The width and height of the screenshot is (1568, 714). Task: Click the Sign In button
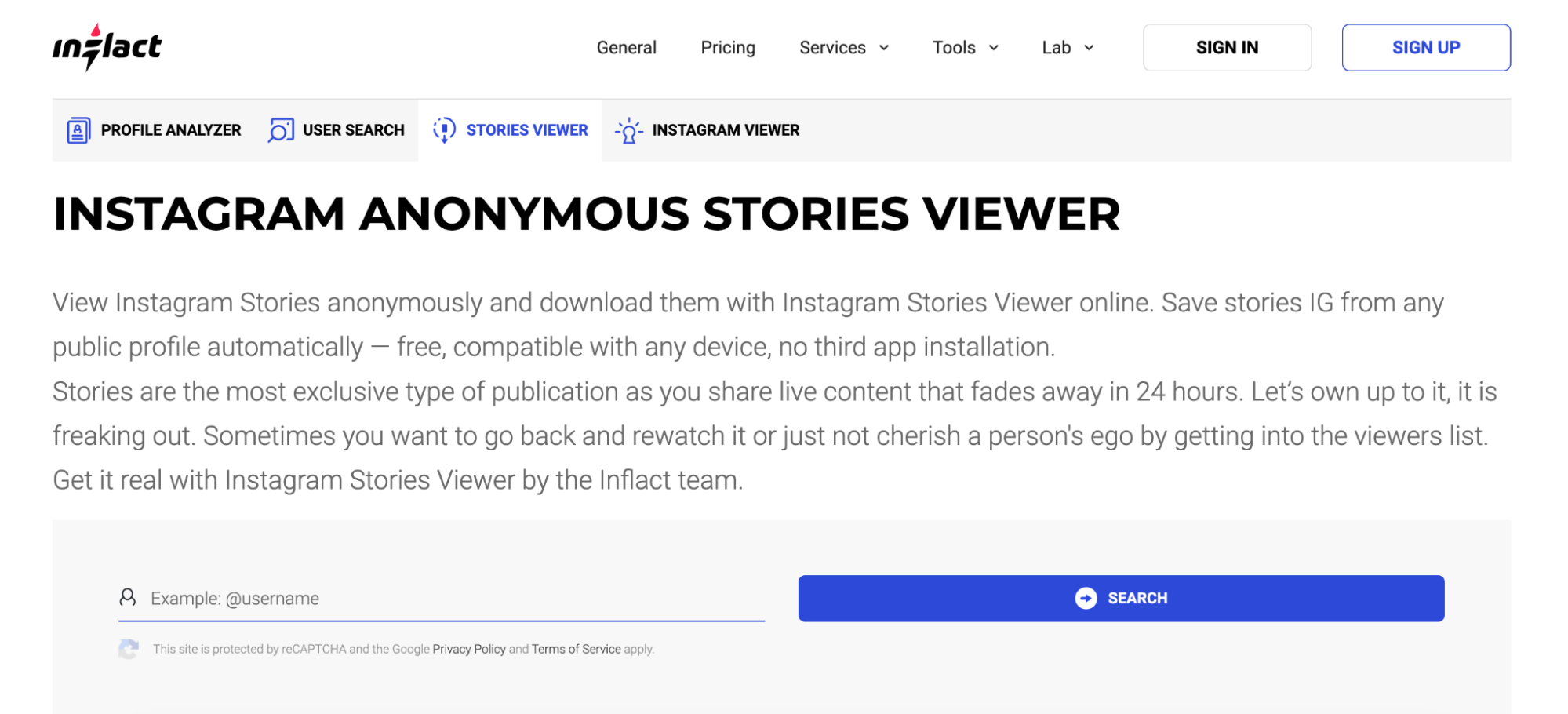click(x=1227, y=48)
